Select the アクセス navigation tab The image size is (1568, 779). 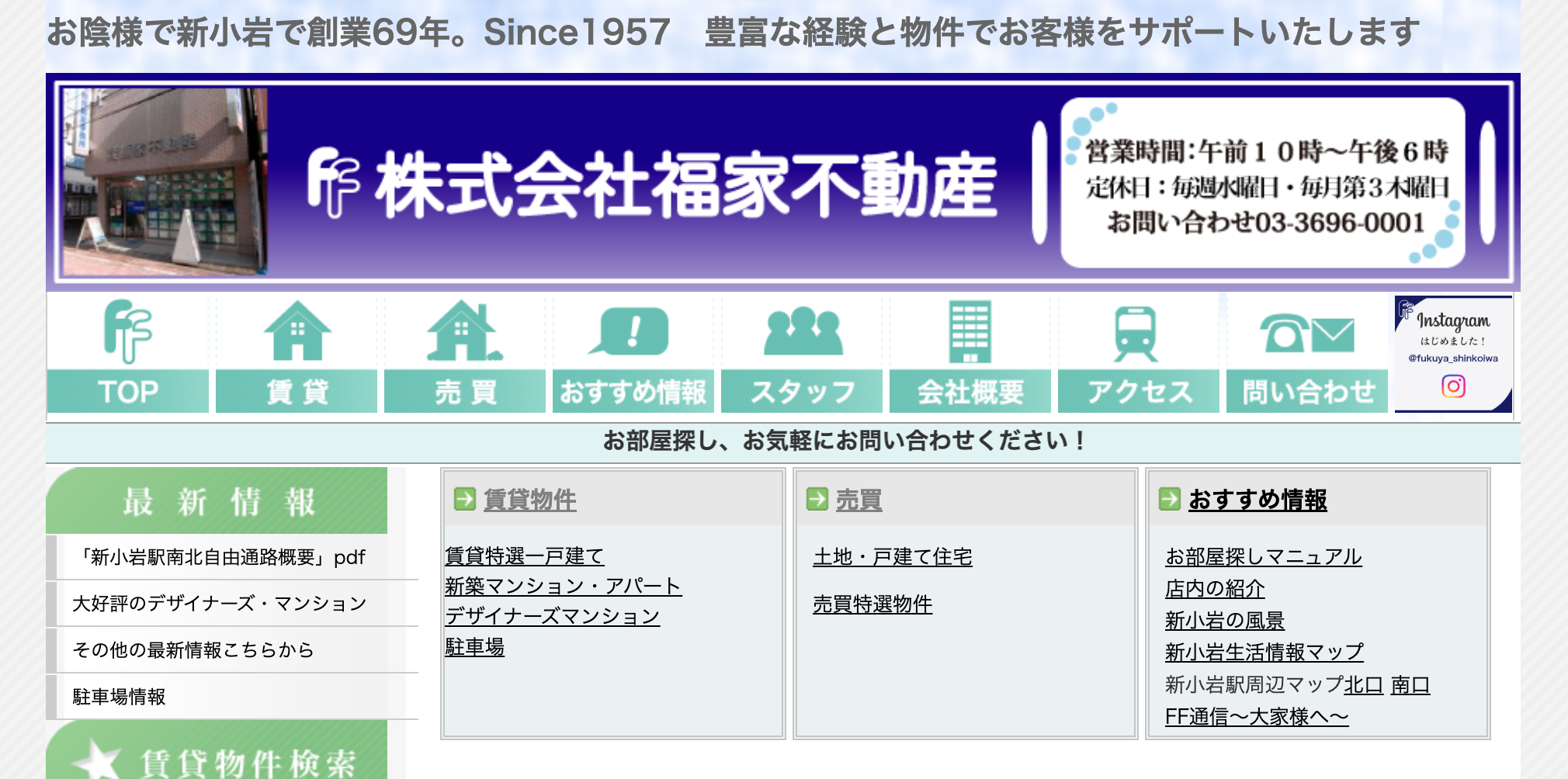1139,391
